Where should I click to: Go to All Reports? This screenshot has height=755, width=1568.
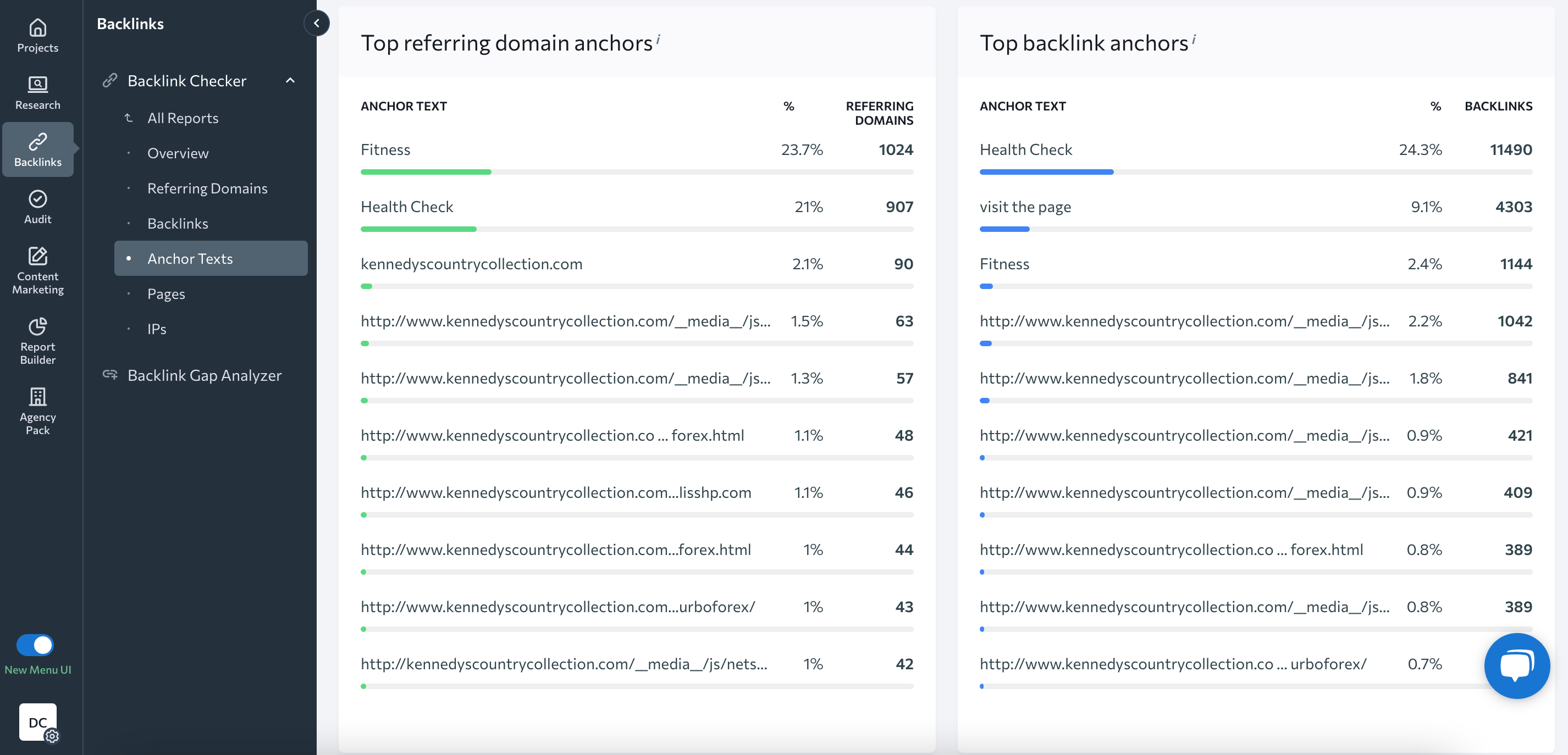pyautogui.click(x=183, y=118)
